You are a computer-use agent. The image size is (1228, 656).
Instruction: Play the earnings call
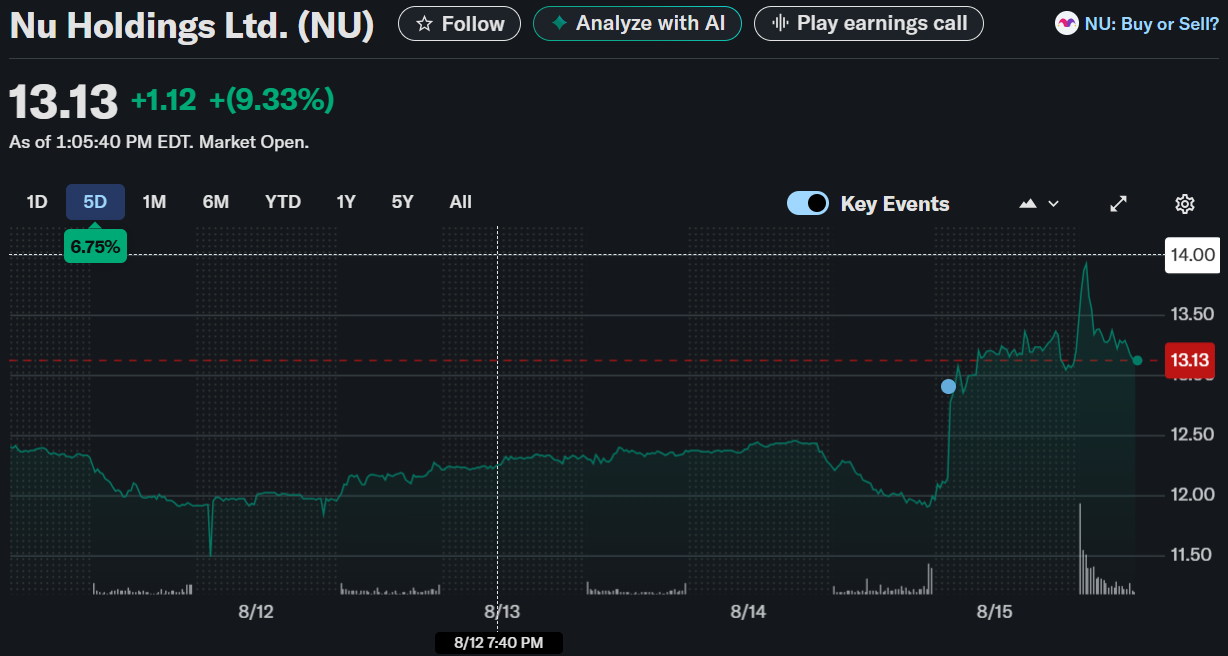(x=868, y=23)
